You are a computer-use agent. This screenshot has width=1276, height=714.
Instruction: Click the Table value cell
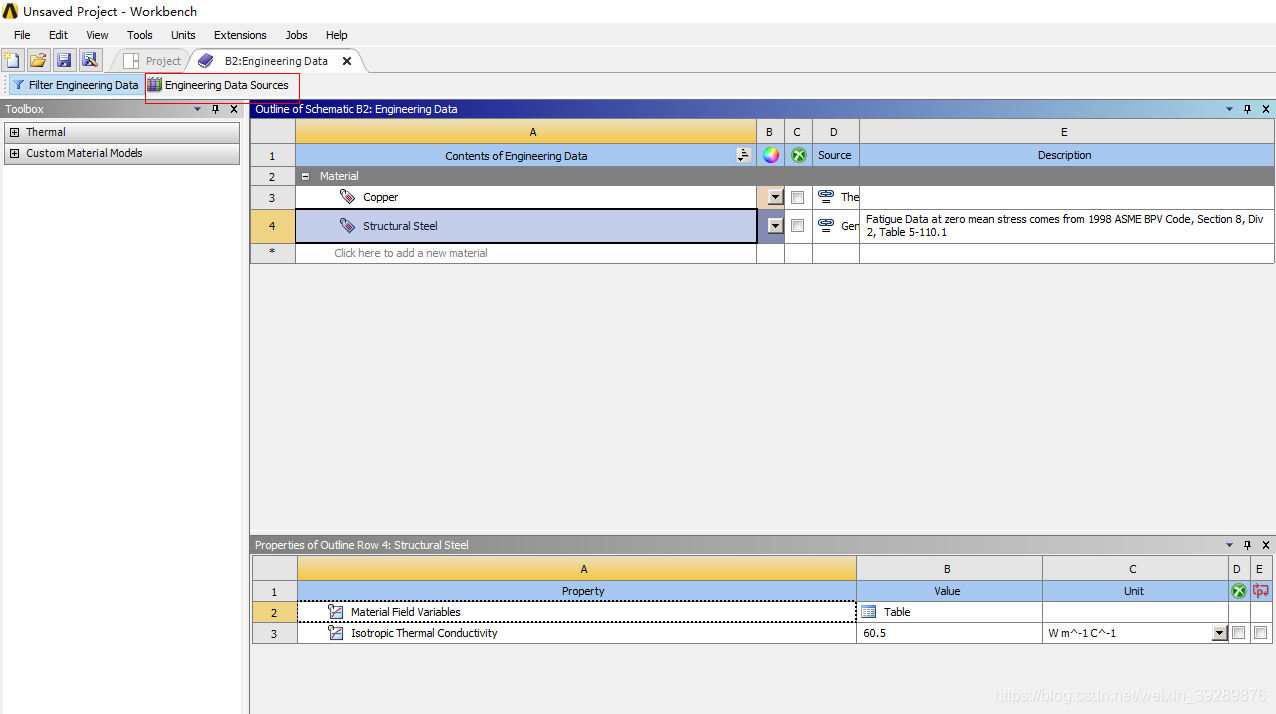pos(949,612)
